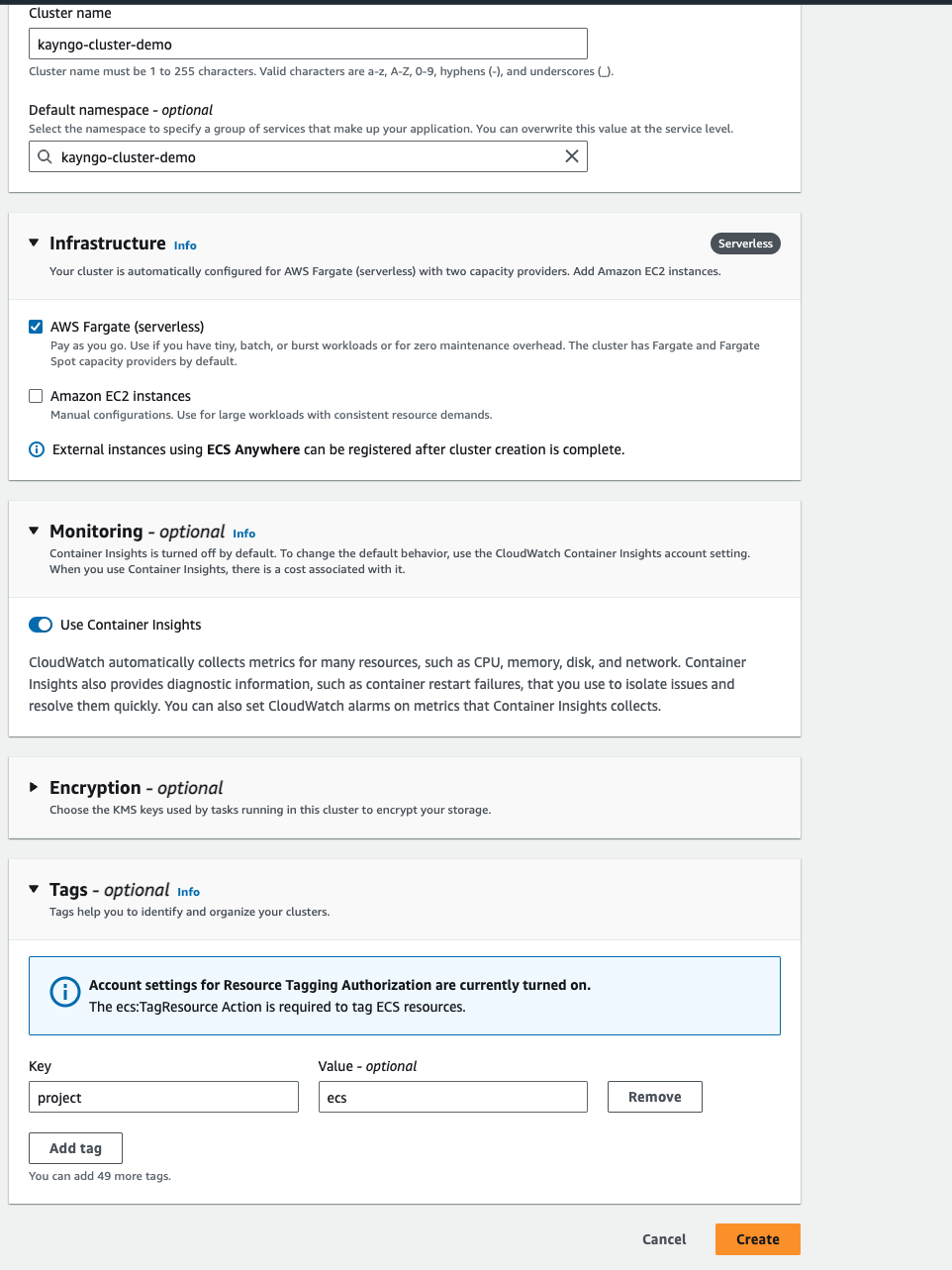This screenshot has height=1270, width=952.
Task: Click the orange Create button
Action: [757, 1239]
